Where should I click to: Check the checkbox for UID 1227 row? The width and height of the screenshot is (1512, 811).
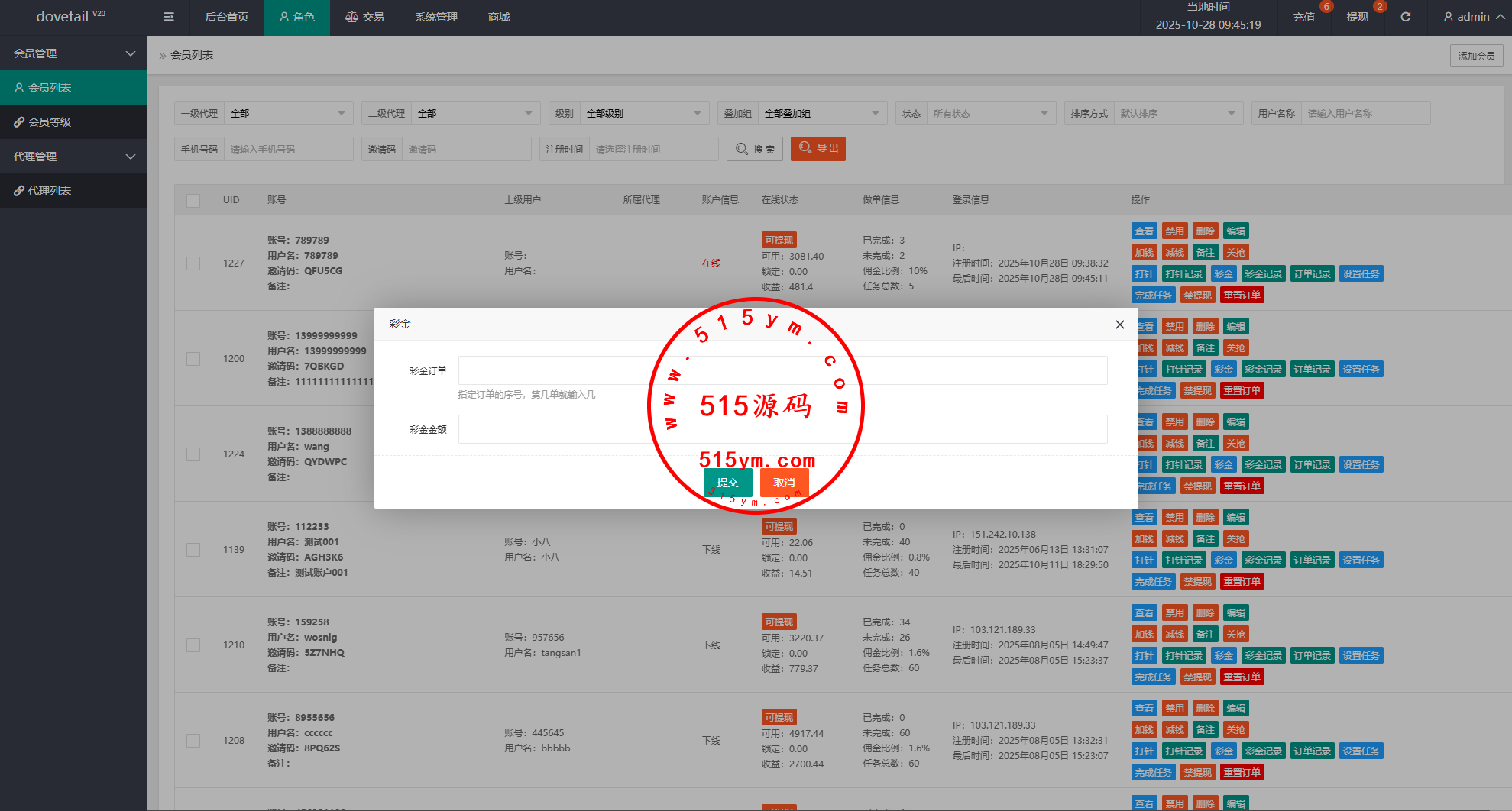[x=193, y=263]
